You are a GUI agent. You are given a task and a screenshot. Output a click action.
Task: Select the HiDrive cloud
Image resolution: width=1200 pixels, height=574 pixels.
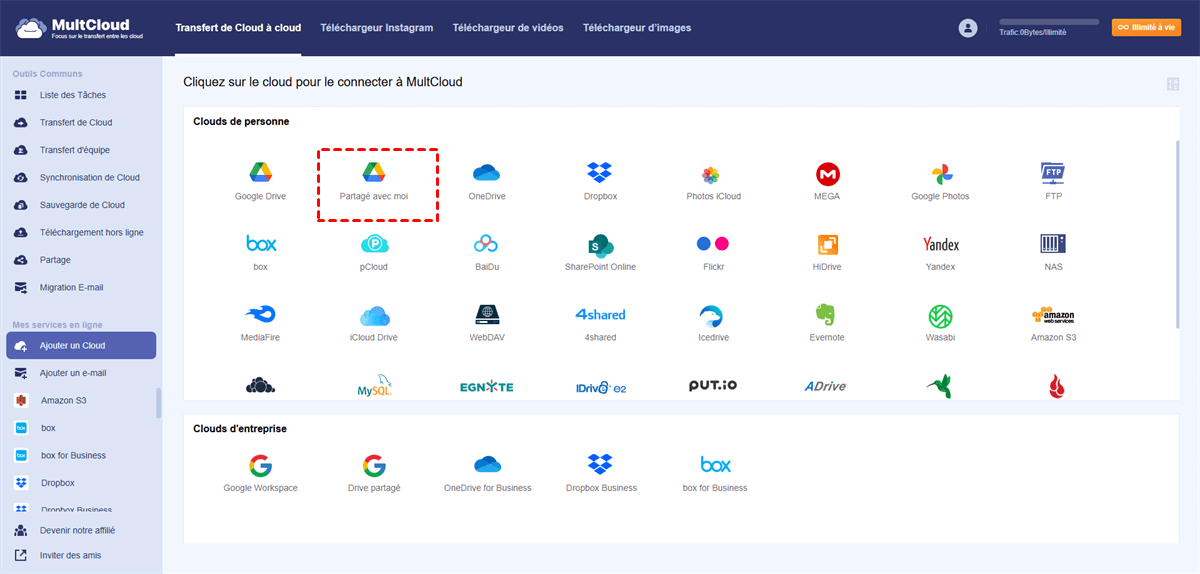click(827, 244)
